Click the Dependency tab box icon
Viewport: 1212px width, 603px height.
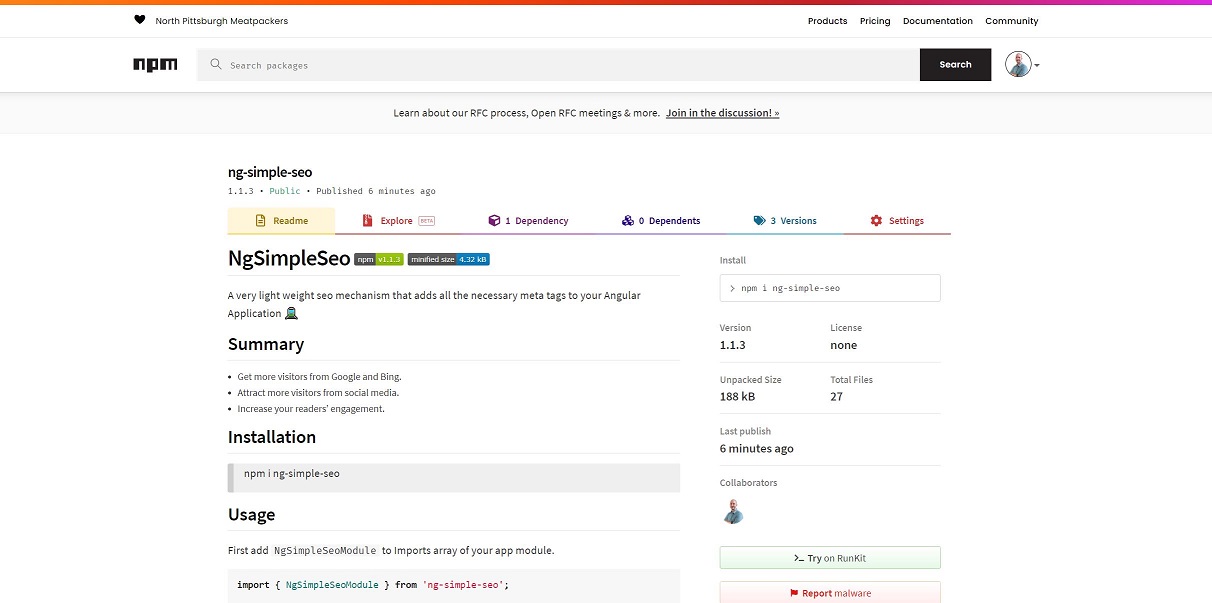pyautogui.click(x=494, y=221)
